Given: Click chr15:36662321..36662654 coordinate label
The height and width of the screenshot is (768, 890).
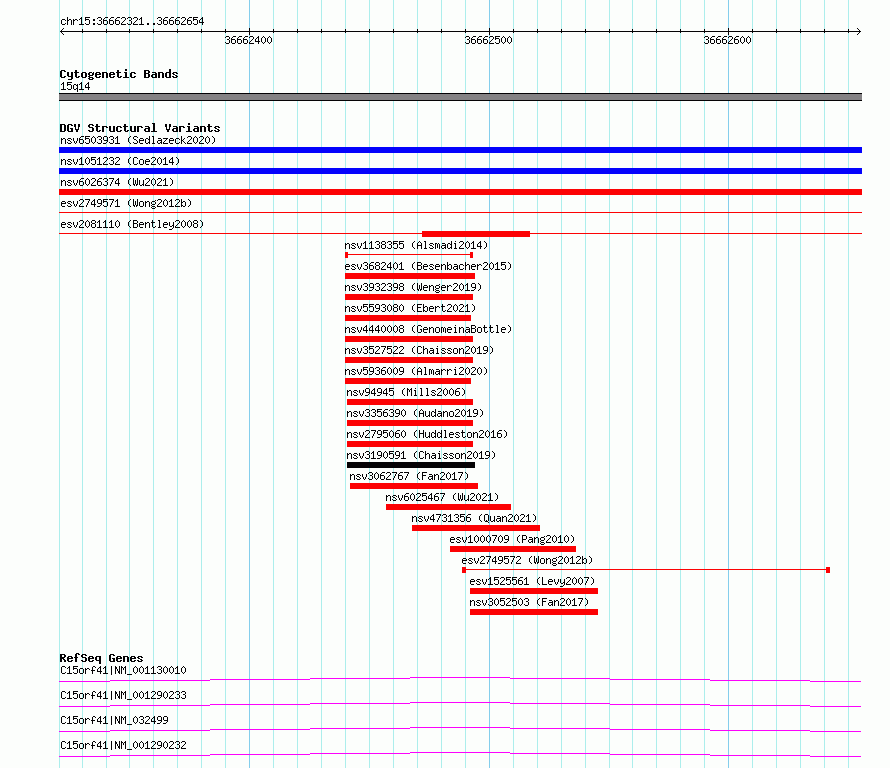Looking at the screenshot, I should pos(132,22).
